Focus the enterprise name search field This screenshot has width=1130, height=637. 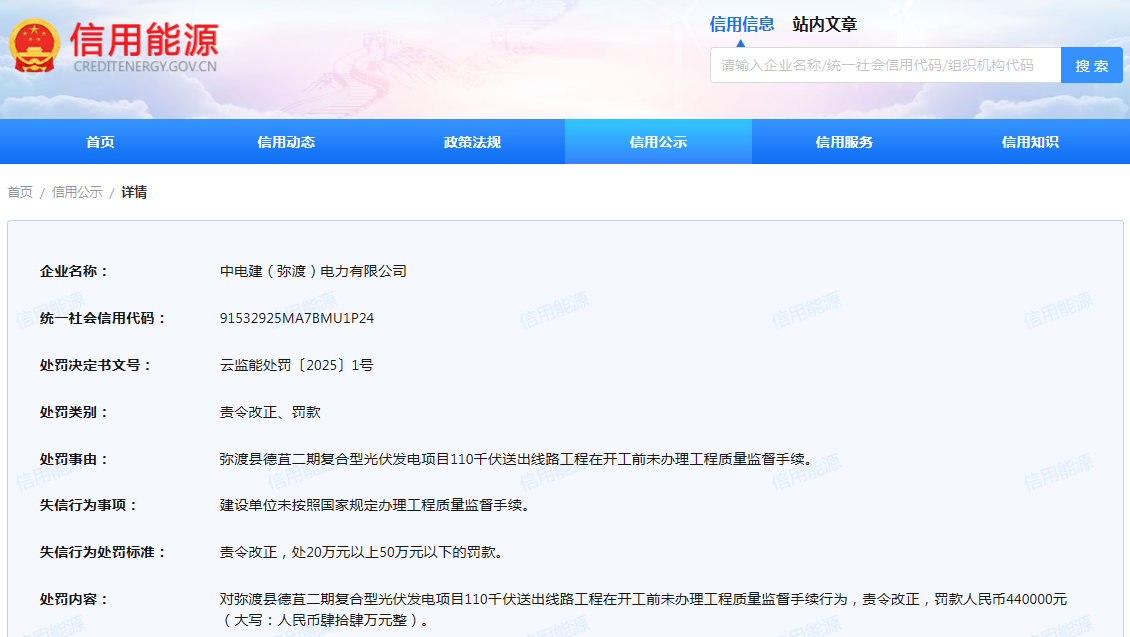(x=885, y=65)
